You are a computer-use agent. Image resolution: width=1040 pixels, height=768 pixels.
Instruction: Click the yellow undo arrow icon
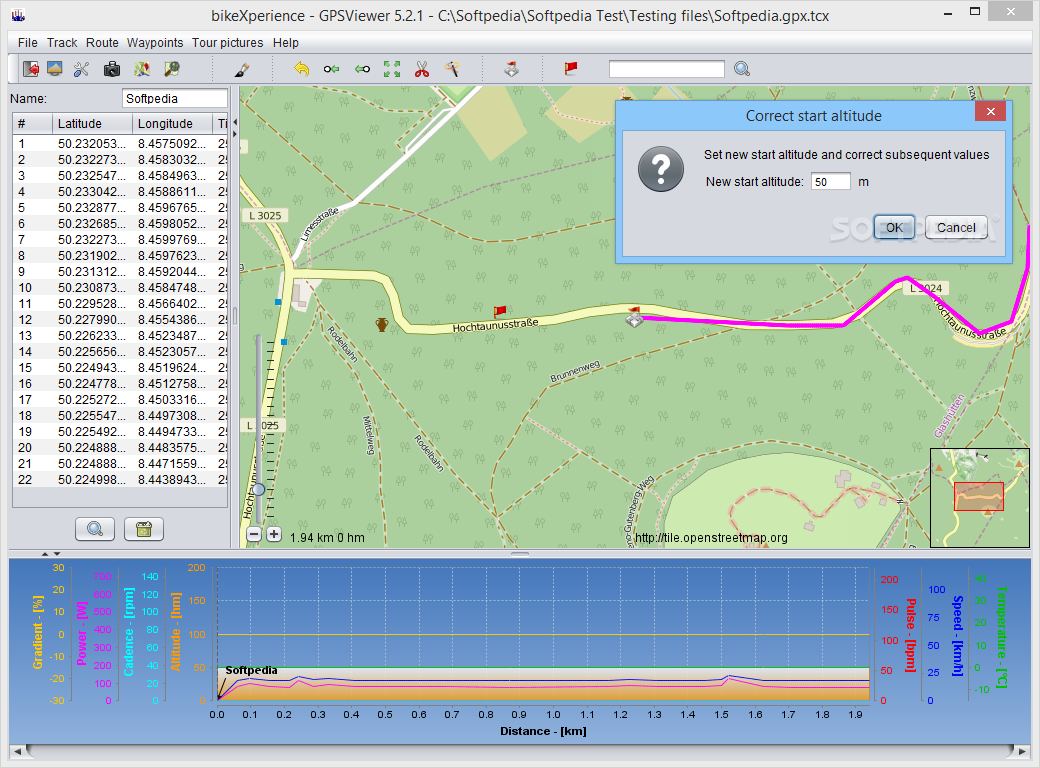click(x=302, y=69)
